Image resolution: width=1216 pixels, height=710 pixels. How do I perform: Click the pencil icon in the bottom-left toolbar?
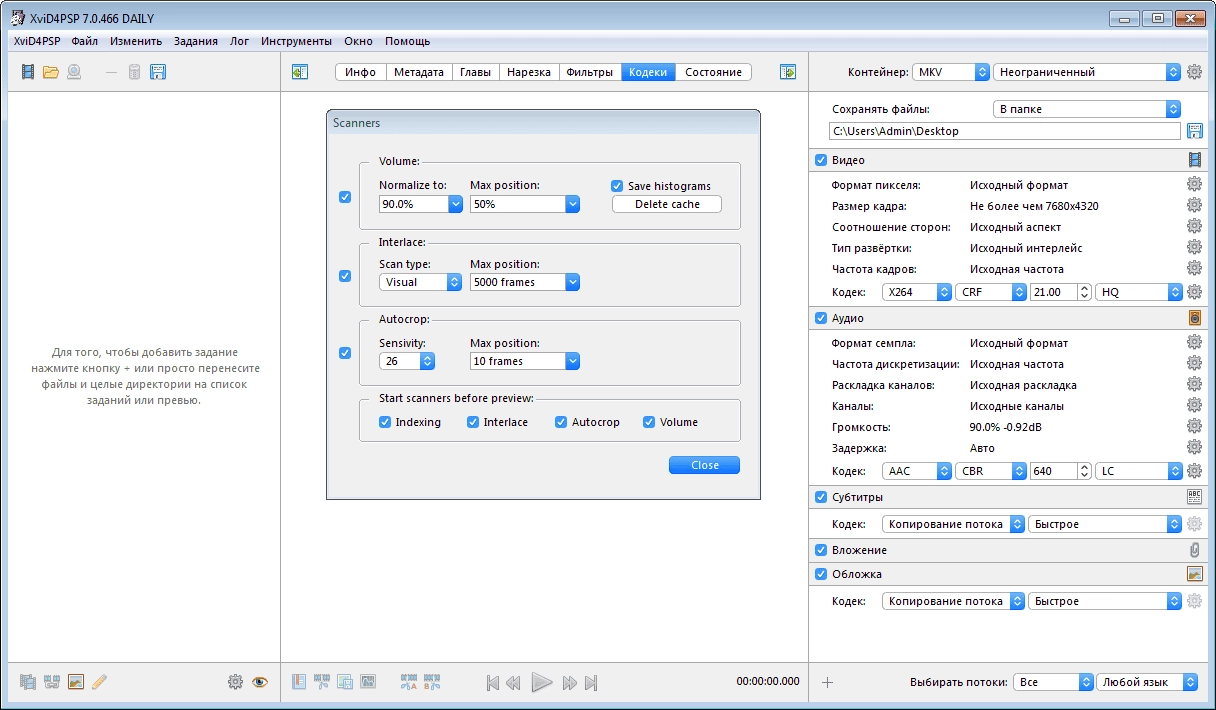[x=99, y=682]
